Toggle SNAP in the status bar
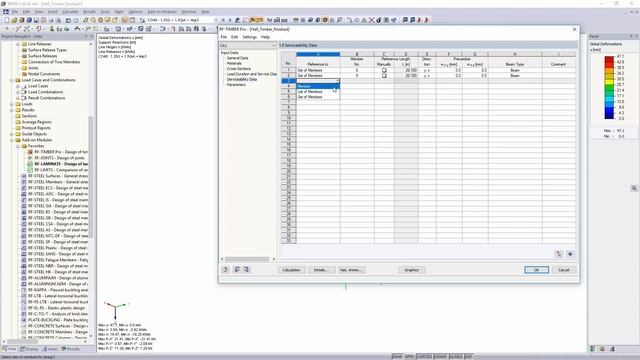640x360 pixels. (x=397, y=357)
